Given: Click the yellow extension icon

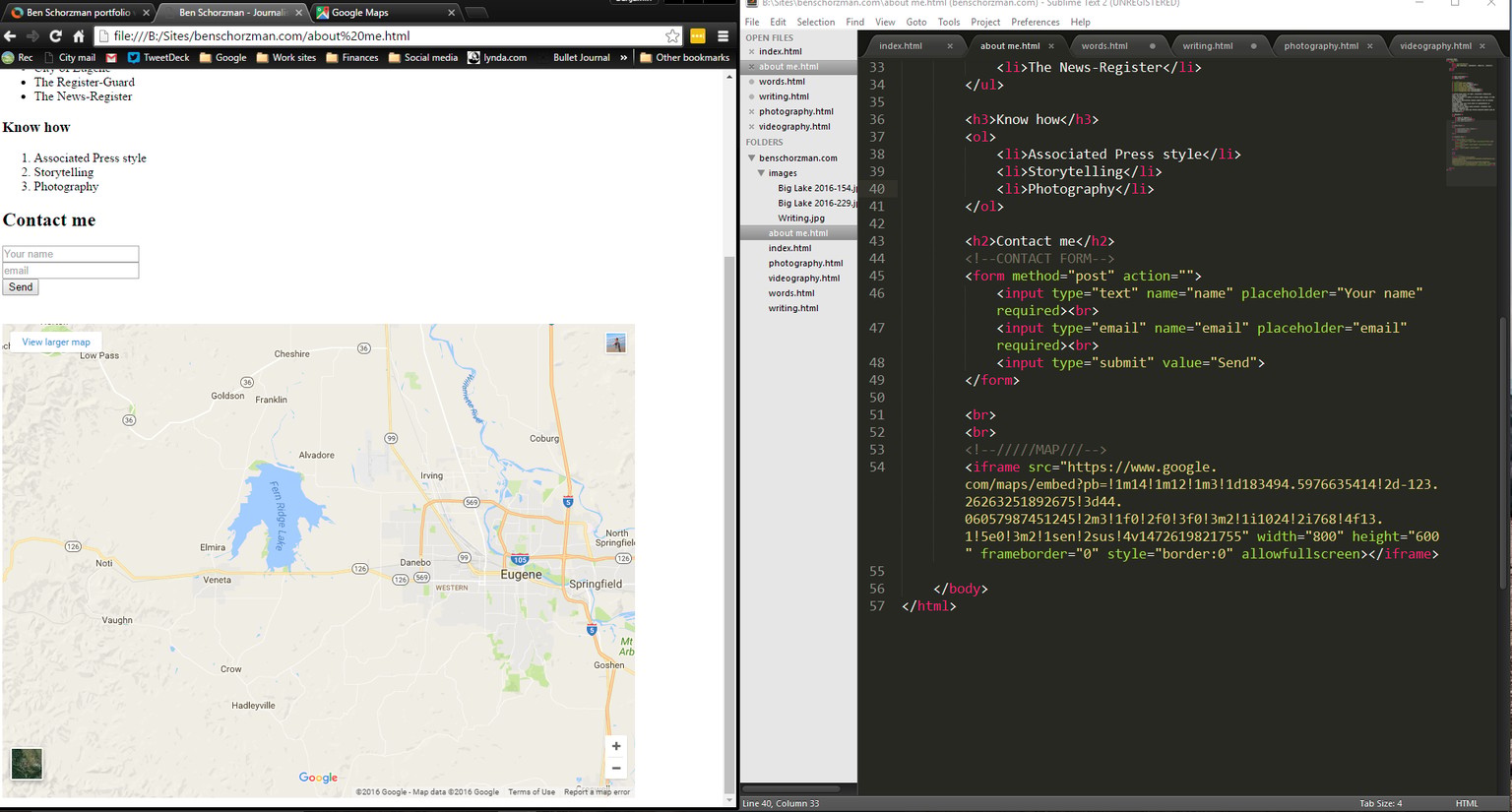Looking at the screenshot, I should [x=697, y=35].
